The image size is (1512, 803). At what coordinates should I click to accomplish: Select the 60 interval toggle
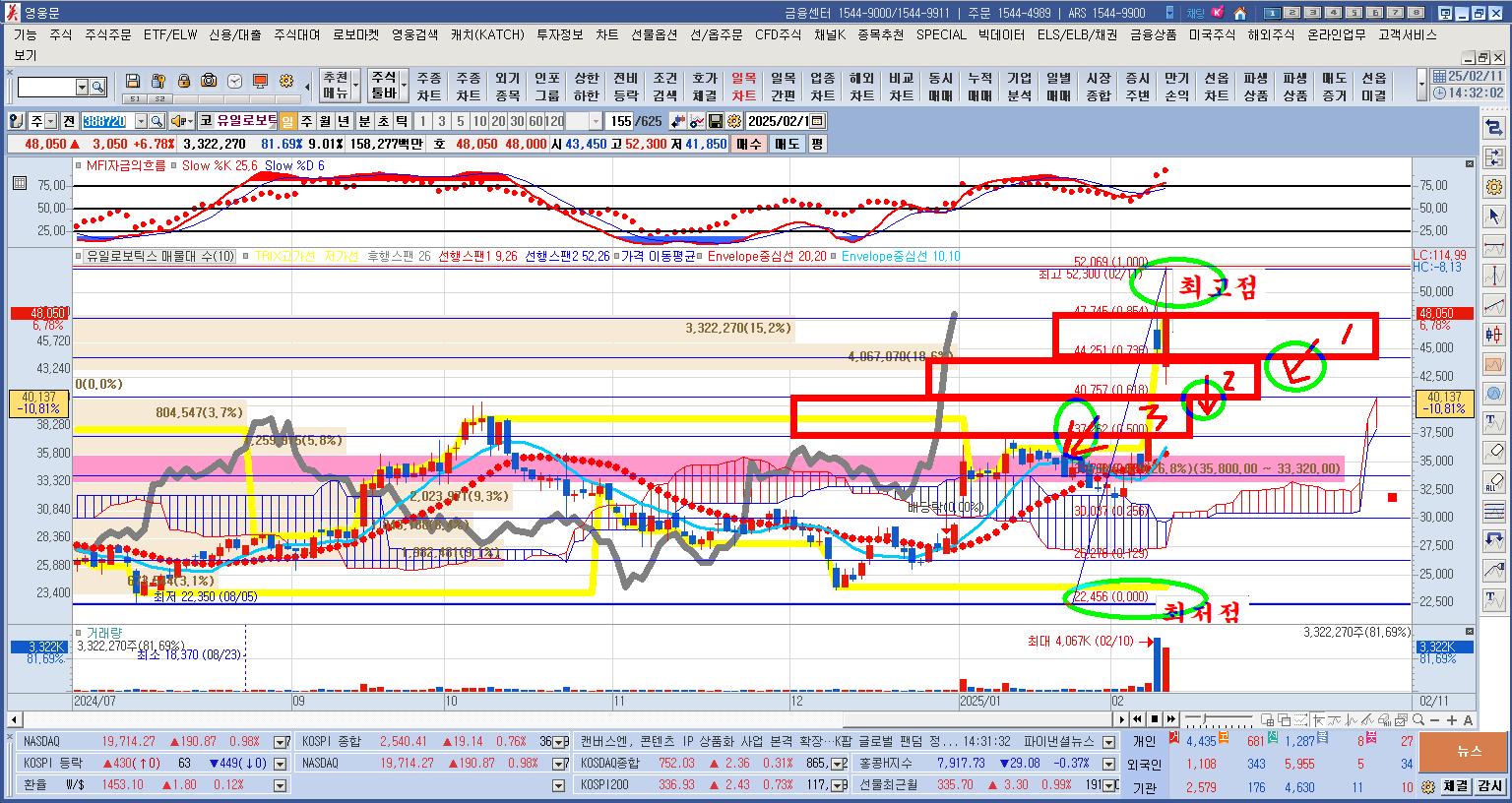click(x=535, y=121)
